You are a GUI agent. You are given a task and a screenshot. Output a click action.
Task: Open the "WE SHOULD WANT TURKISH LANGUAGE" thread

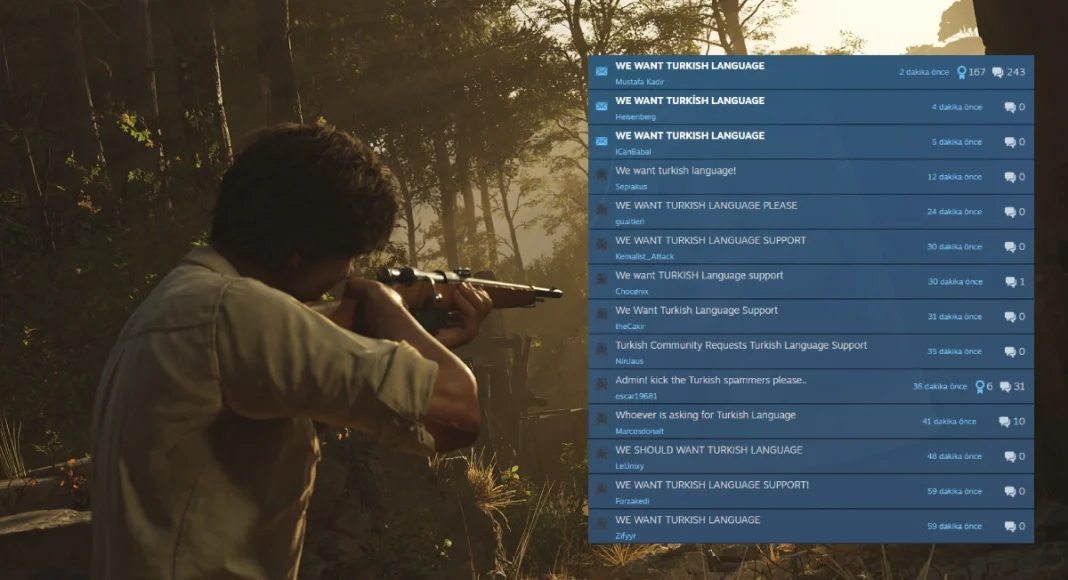pos(708,450)
